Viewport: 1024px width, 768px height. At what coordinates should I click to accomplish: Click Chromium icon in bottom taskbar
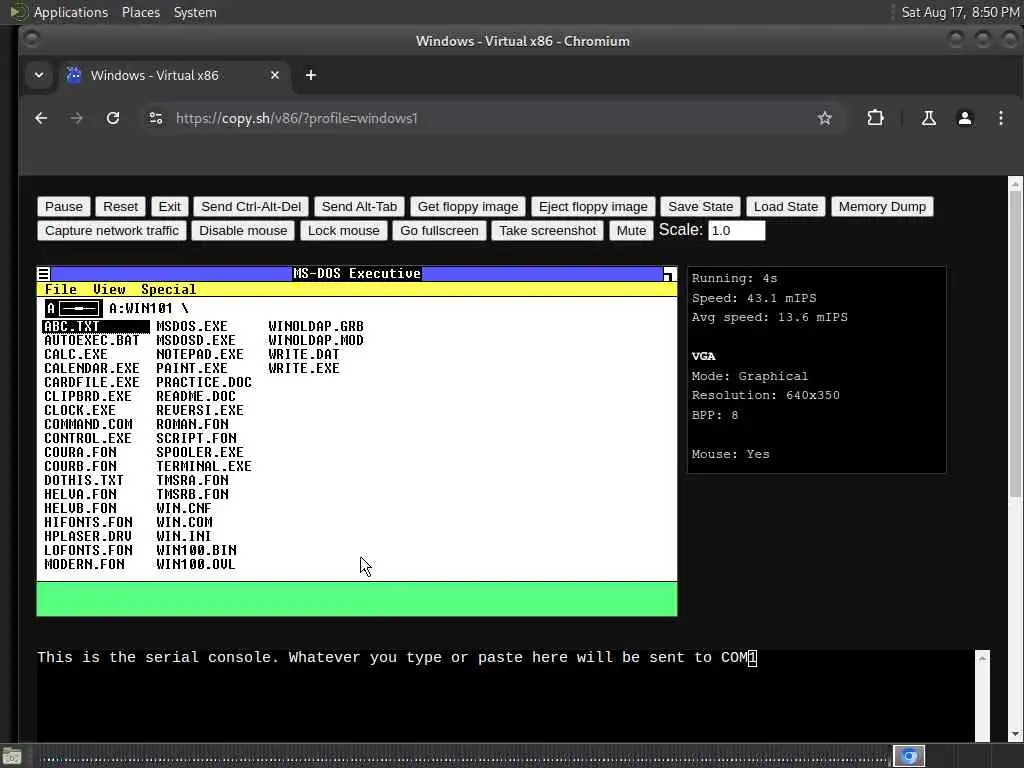(909, 756)
